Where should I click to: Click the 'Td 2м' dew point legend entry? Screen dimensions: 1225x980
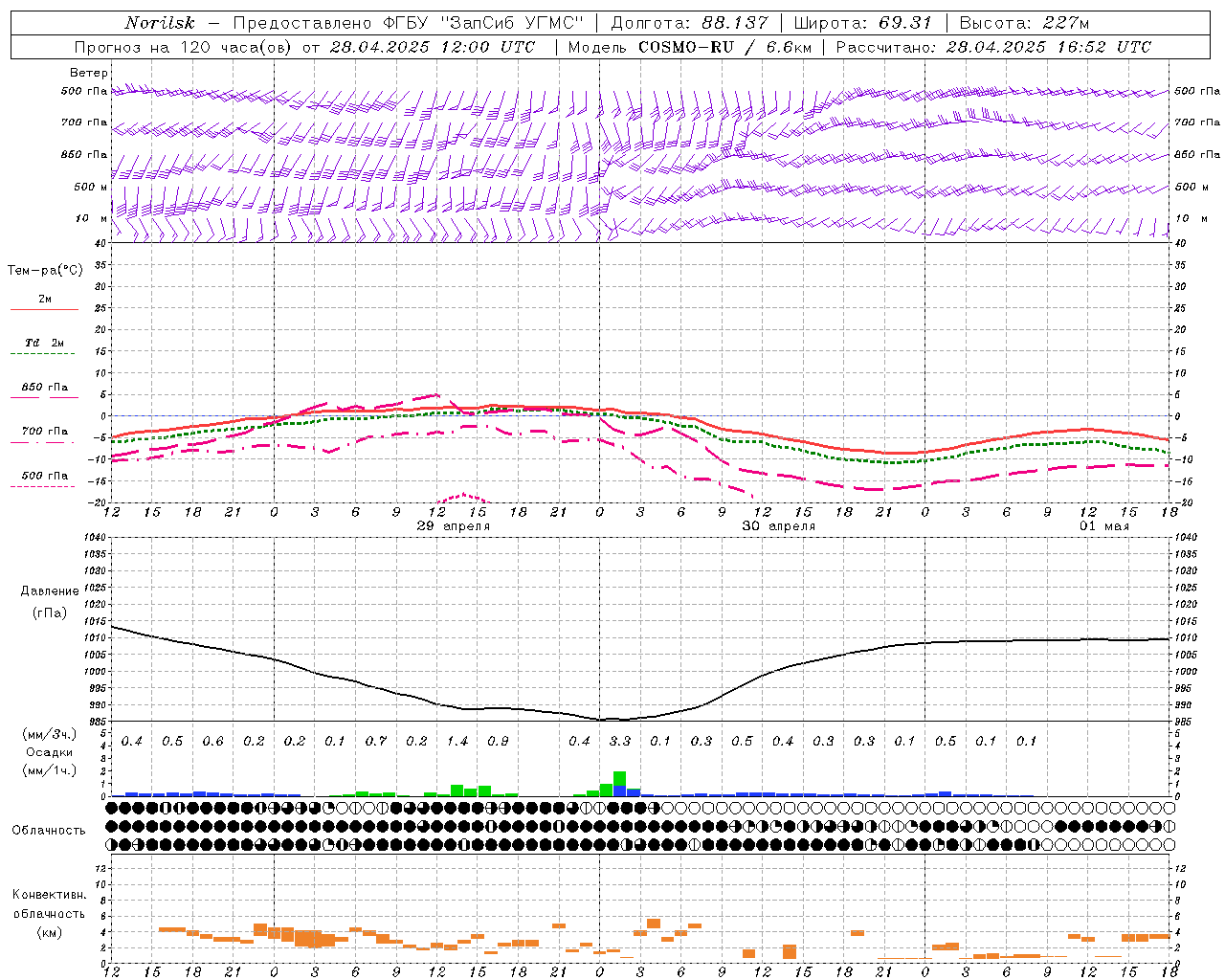[45, 343]
